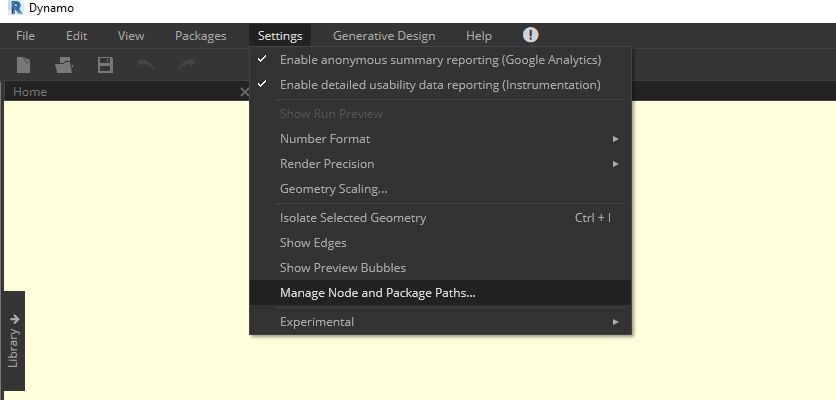Open Geometry Scaling settings
Screen dimensions: 836x400
[x=333, y=189]
